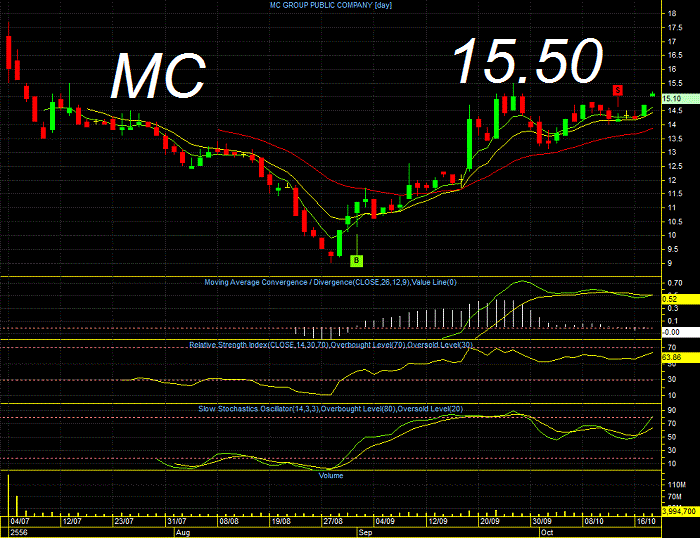Click the 08/08 date on the time axis

pos(229,521)
